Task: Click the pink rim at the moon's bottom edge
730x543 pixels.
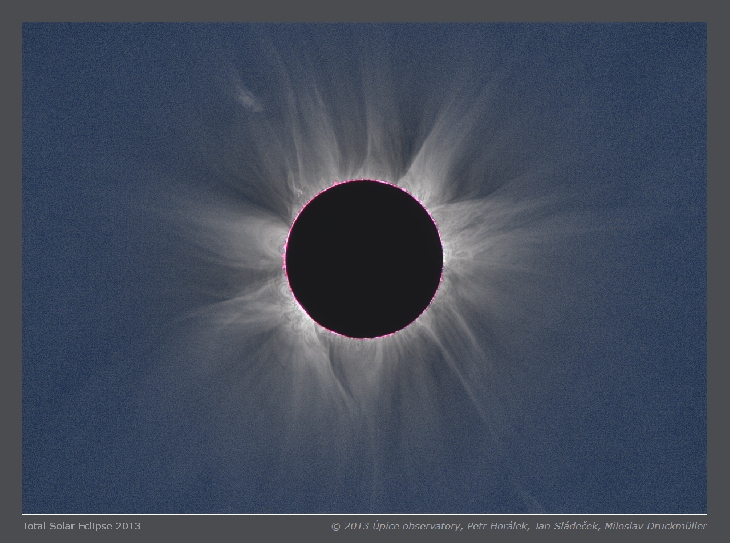Action: tap(364, 338)
